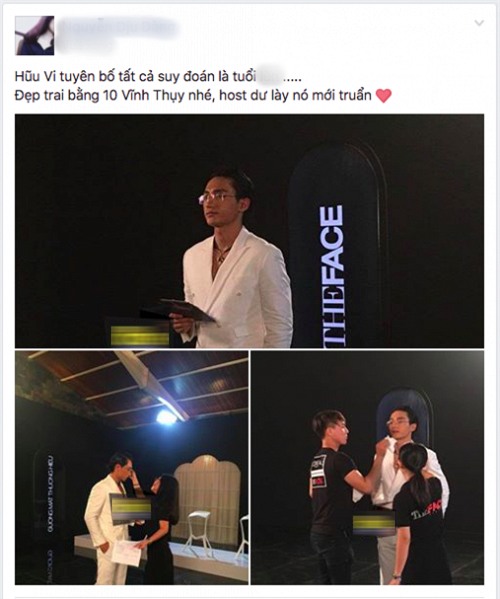Screen dimensions: 500x599
Task: Click the THE FACE sign in top photo
Action: click(332, 275)
